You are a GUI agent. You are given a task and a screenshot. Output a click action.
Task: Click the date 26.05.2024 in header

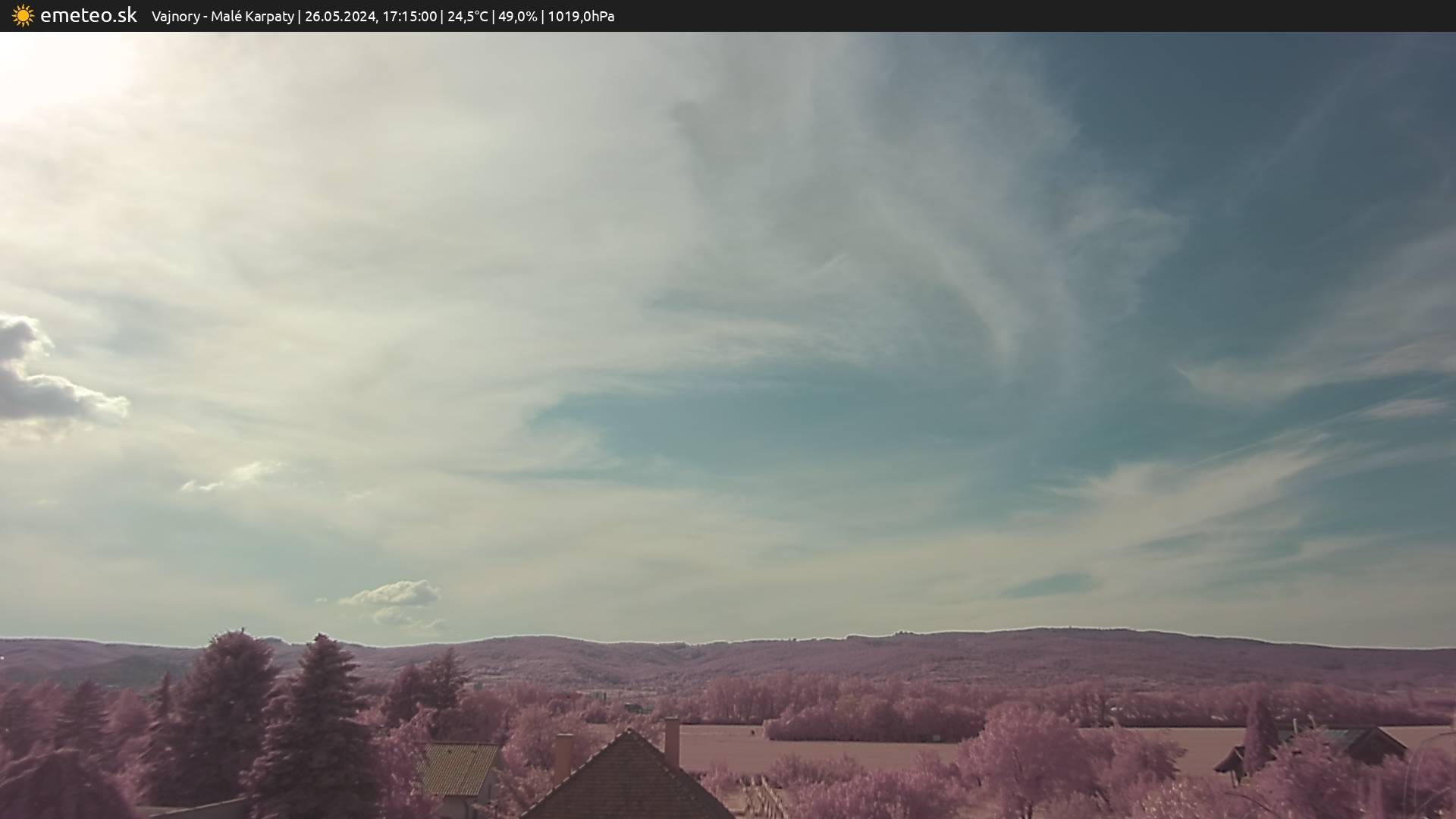click(340, 17)
